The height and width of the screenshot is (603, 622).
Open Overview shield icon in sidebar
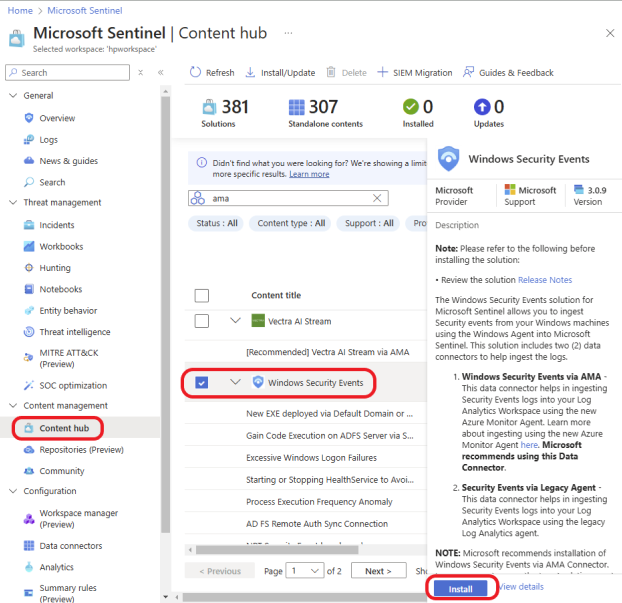pyautogui.click(x=29, y=118)
